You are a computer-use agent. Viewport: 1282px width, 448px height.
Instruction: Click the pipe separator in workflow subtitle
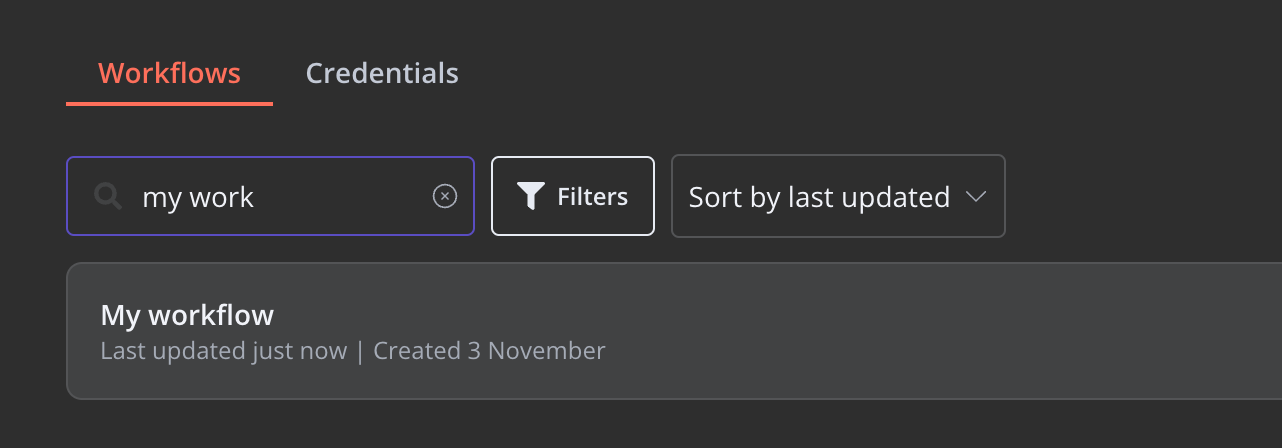pyautogui.click(x=360, y=351)
